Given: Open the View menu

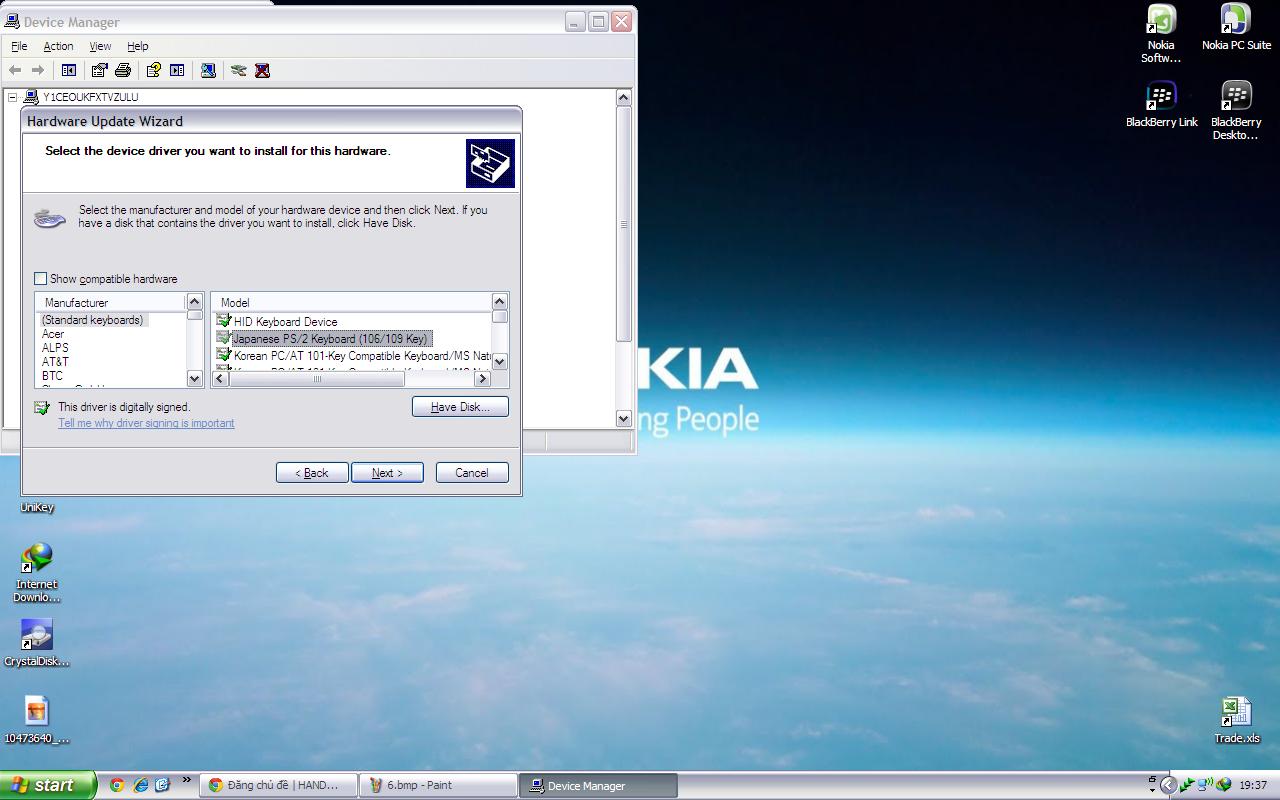Looking at the screenshot, I should tap(100, 46).
